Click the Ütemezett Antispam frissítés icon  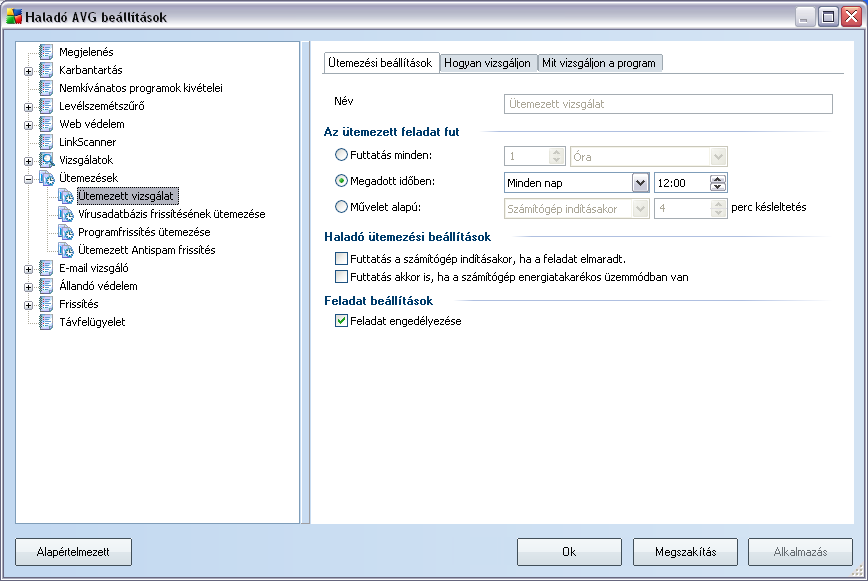click(65, 250)
